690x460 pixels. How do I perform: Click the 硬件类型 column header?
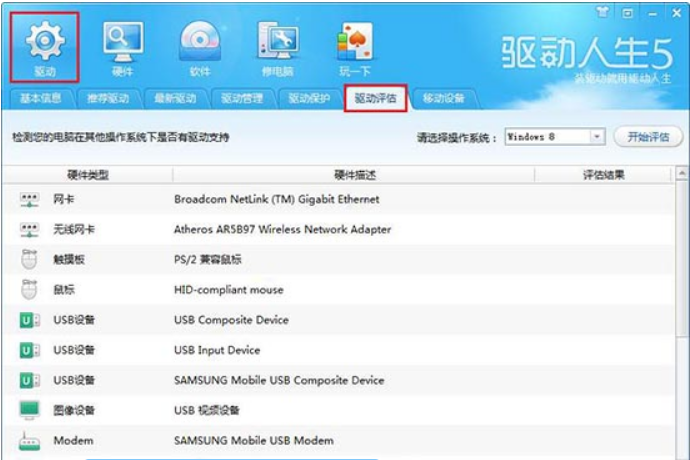point(88,175)
